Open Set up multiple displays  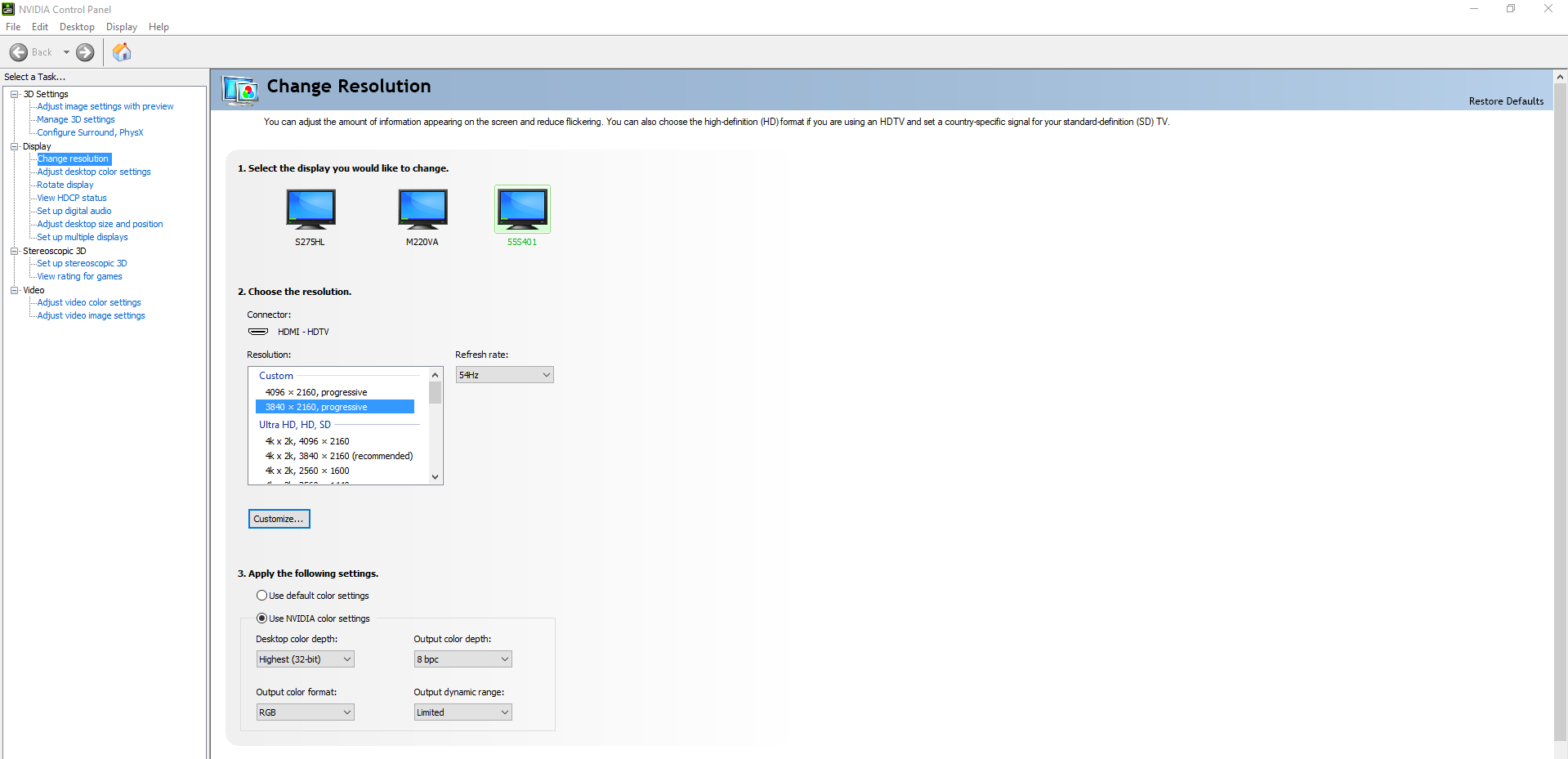click(83, 237)
